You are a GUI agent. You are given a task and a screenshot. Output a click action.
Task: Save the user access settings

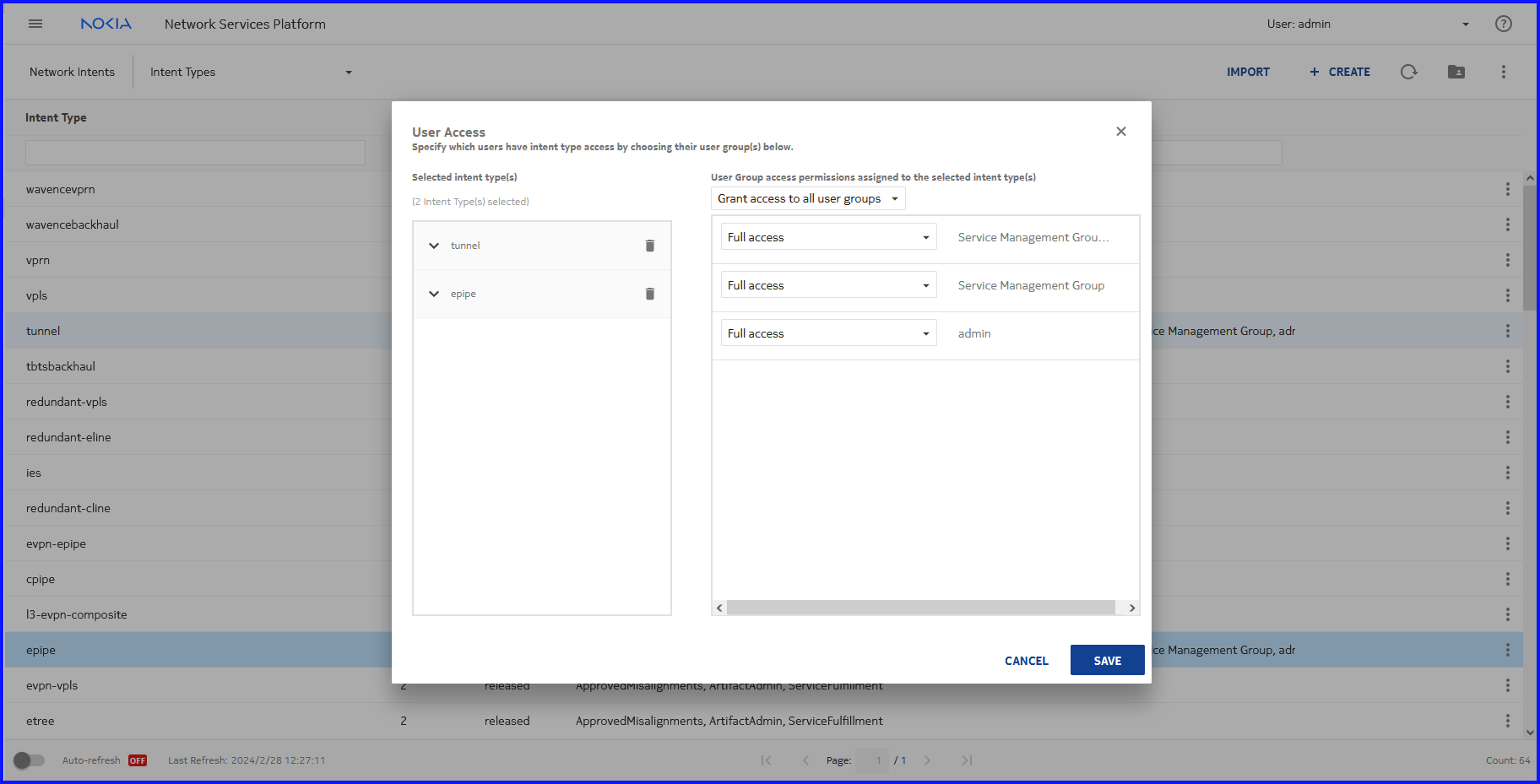(1107, 661)
